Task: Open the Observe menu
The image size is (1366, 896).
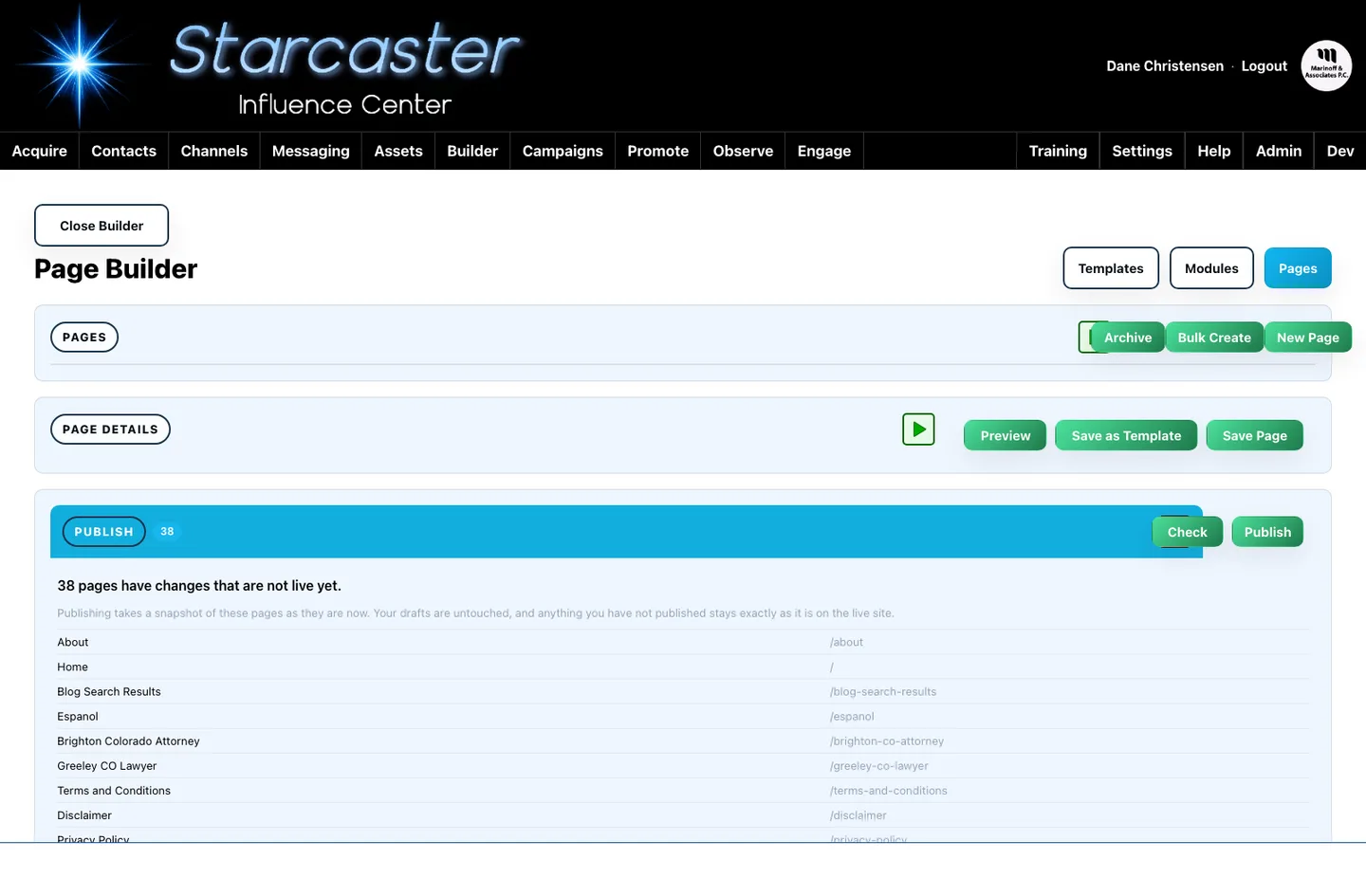Action: point(744,151)
